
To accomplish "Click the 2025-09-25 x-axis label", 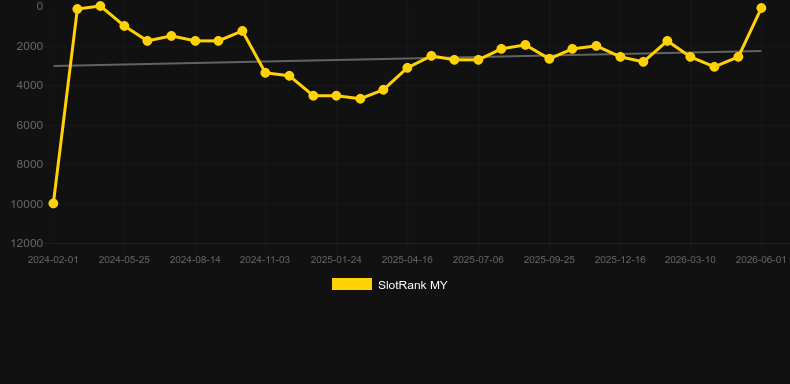I will coord(549,260).
